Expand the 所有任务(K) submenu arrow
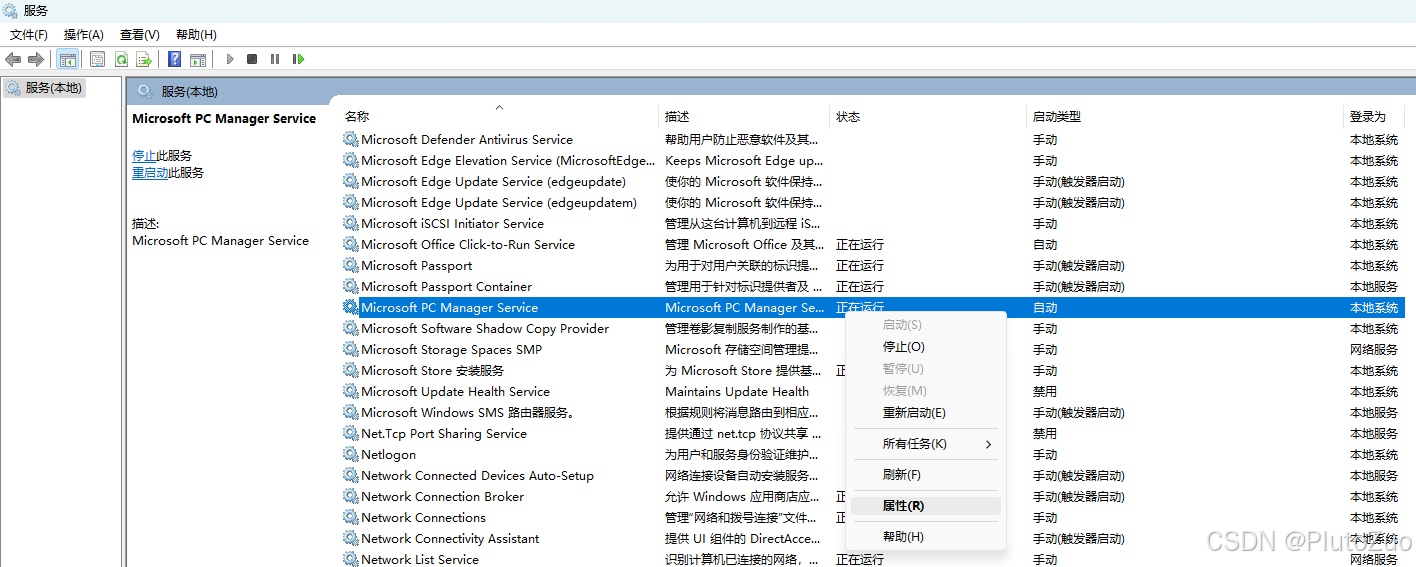This screenshot has height=567, width=1416. (989, 443)
